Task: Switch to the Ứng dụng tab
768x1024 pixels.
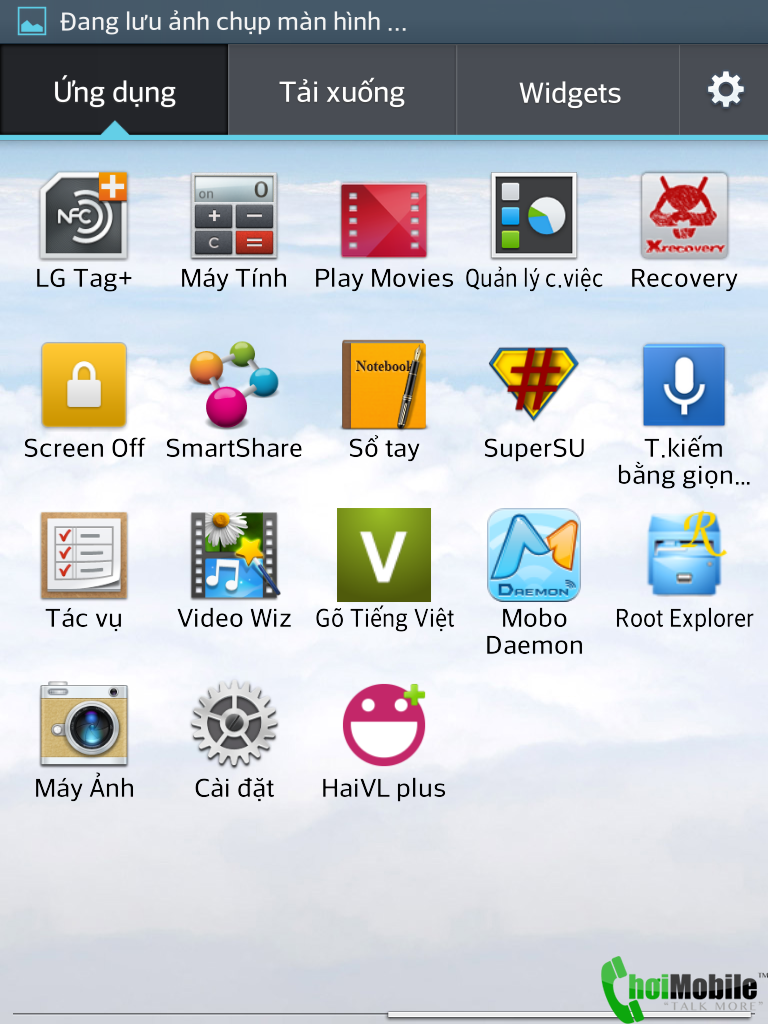Action: tap(114, 90)
